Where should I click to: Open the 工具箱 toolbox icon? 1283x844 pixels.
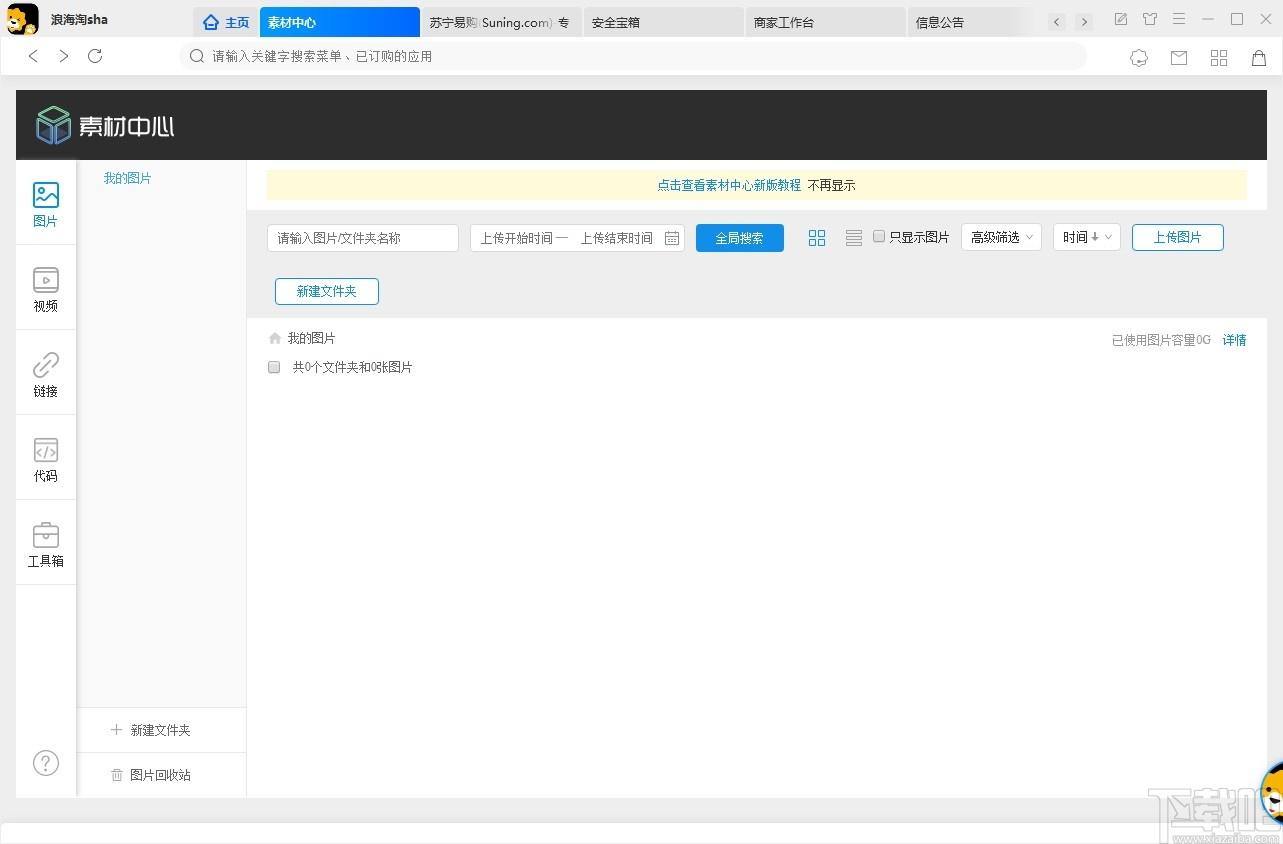(x=46, y=535)
